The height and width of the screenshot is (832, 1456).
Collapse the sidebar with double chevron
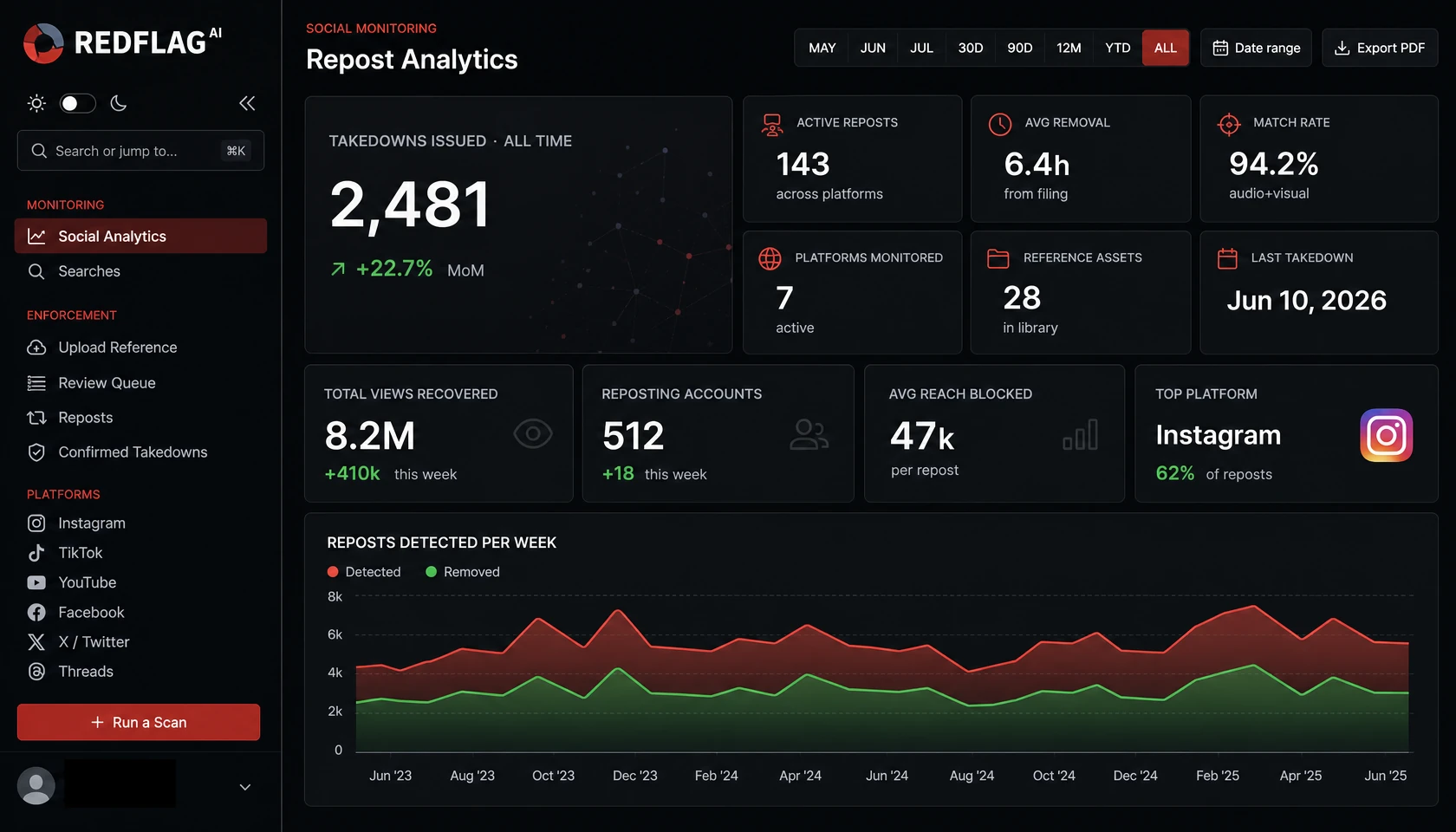point(247,103)
